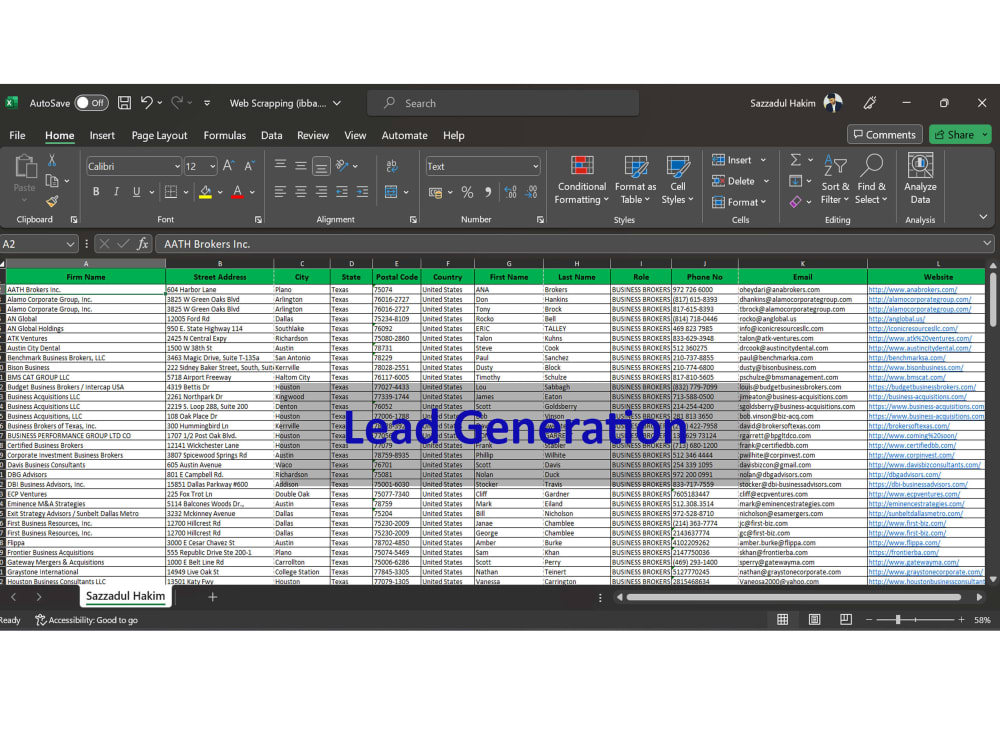1000x750 pixels.
Task: Click the Comments button
Action: [x=885, y=135]
